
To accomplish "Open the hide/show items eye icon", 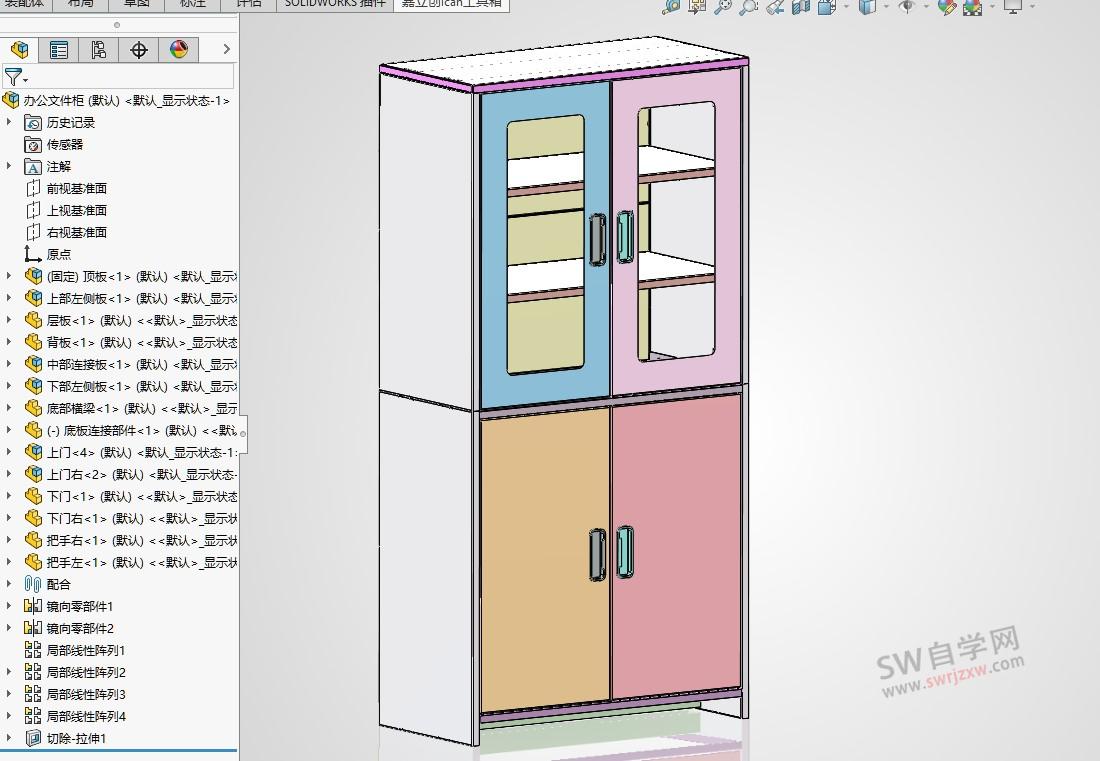I will pyautogui.click(x=906, y=7).
